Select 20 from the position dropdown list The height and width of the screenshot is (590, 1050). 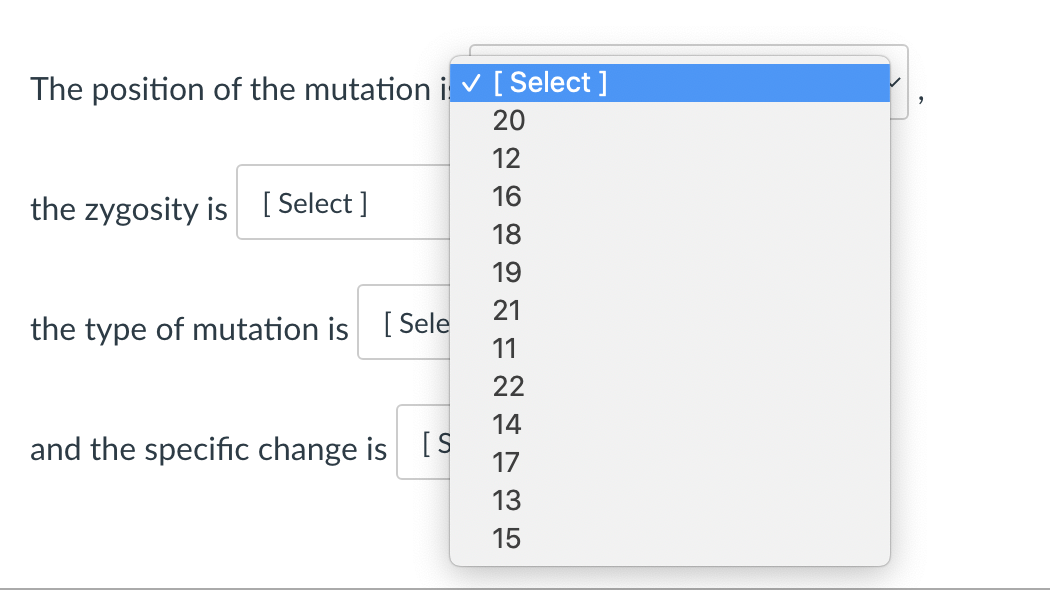(x=507, y=120)
